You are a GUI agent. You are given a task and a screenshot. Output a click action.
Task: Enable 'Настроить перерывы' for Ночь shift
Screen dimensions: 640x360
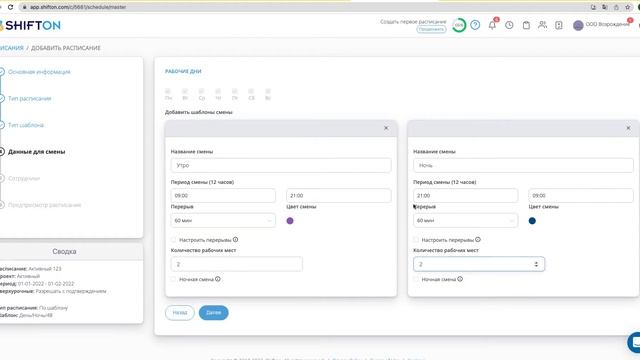point(416,240)
